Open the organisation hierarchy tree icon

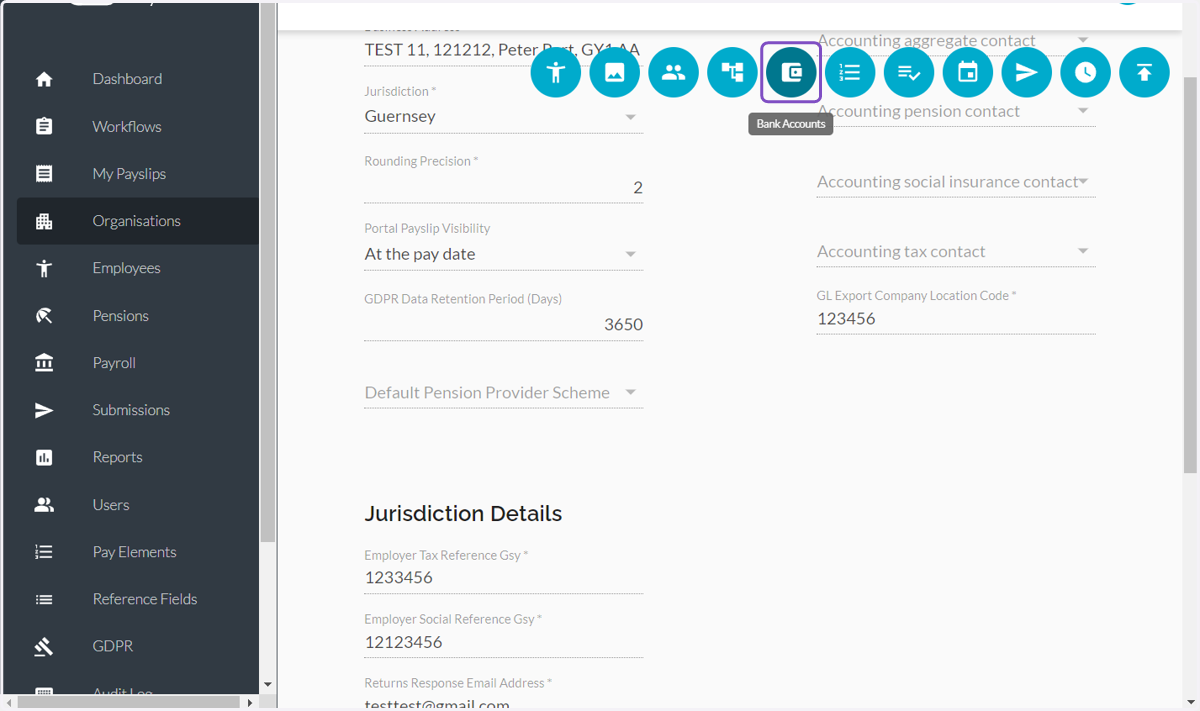(733, 72)
